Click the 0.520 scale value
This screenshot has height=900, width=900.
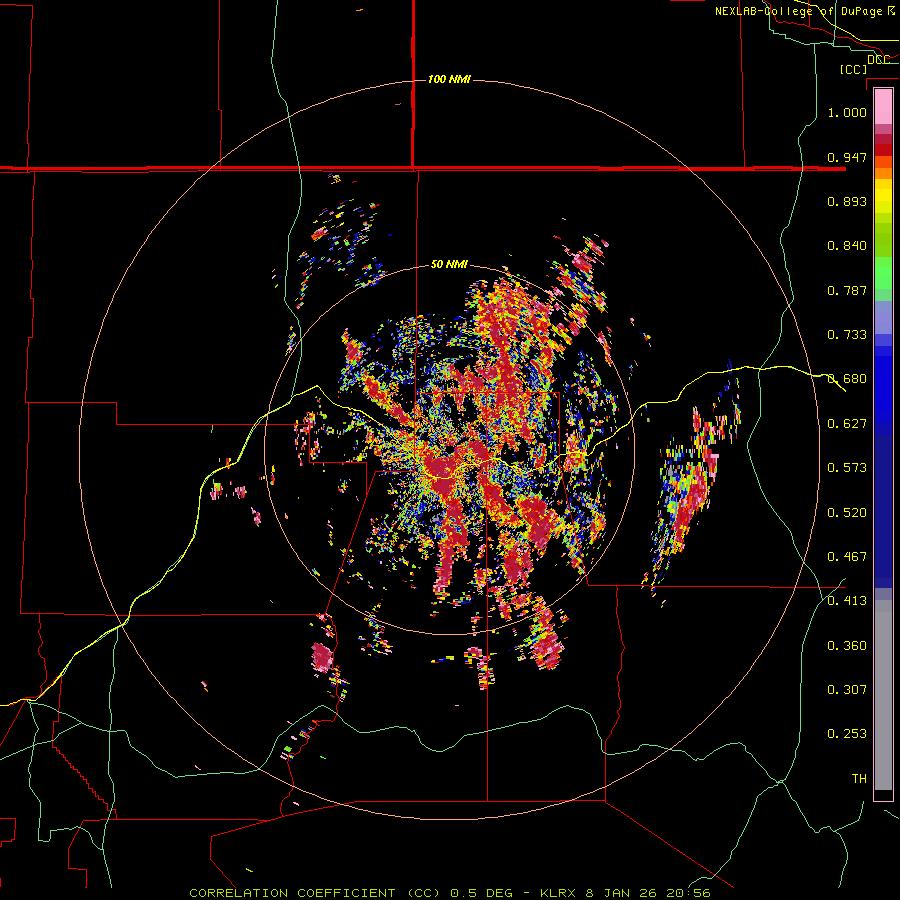click(x=847, y=513)
